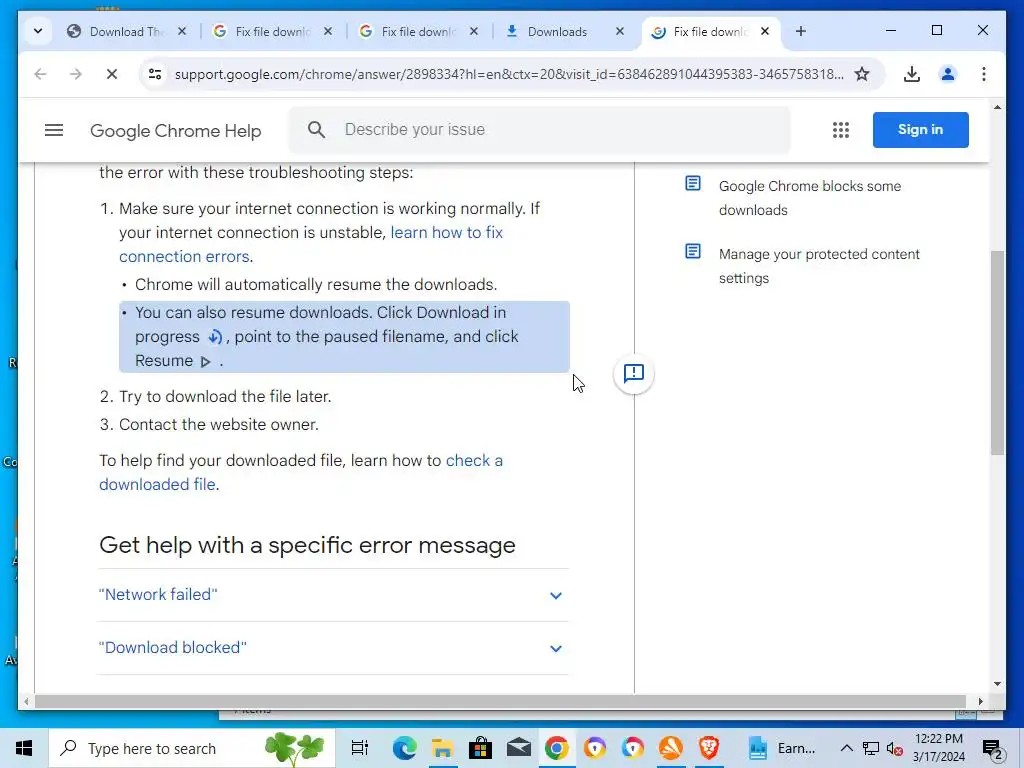Open Chrome profile icon
Screen dimensions: 1024x768
click(x=948, y=74)
